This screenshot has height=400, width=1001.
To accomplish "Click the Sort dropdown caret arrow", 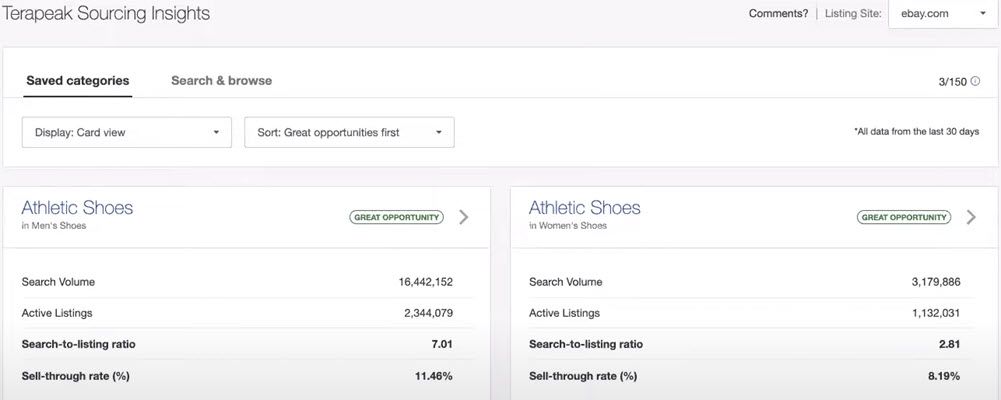I will click(439, 133).
